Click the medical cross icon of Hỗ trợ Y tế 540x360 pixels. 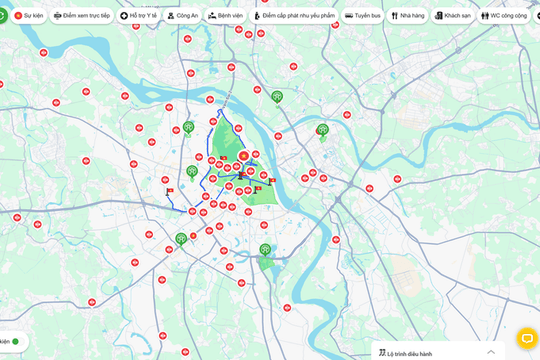124,16
